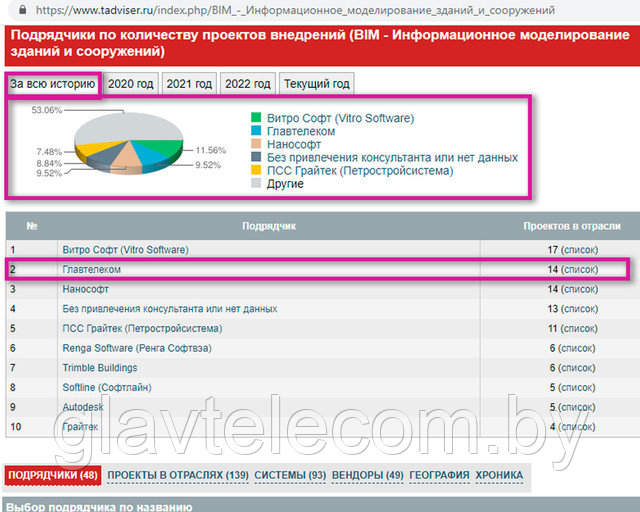
Task: Open 'Без привлечения консультанта' link in chart legend
Action: click(x=392, y=158)
